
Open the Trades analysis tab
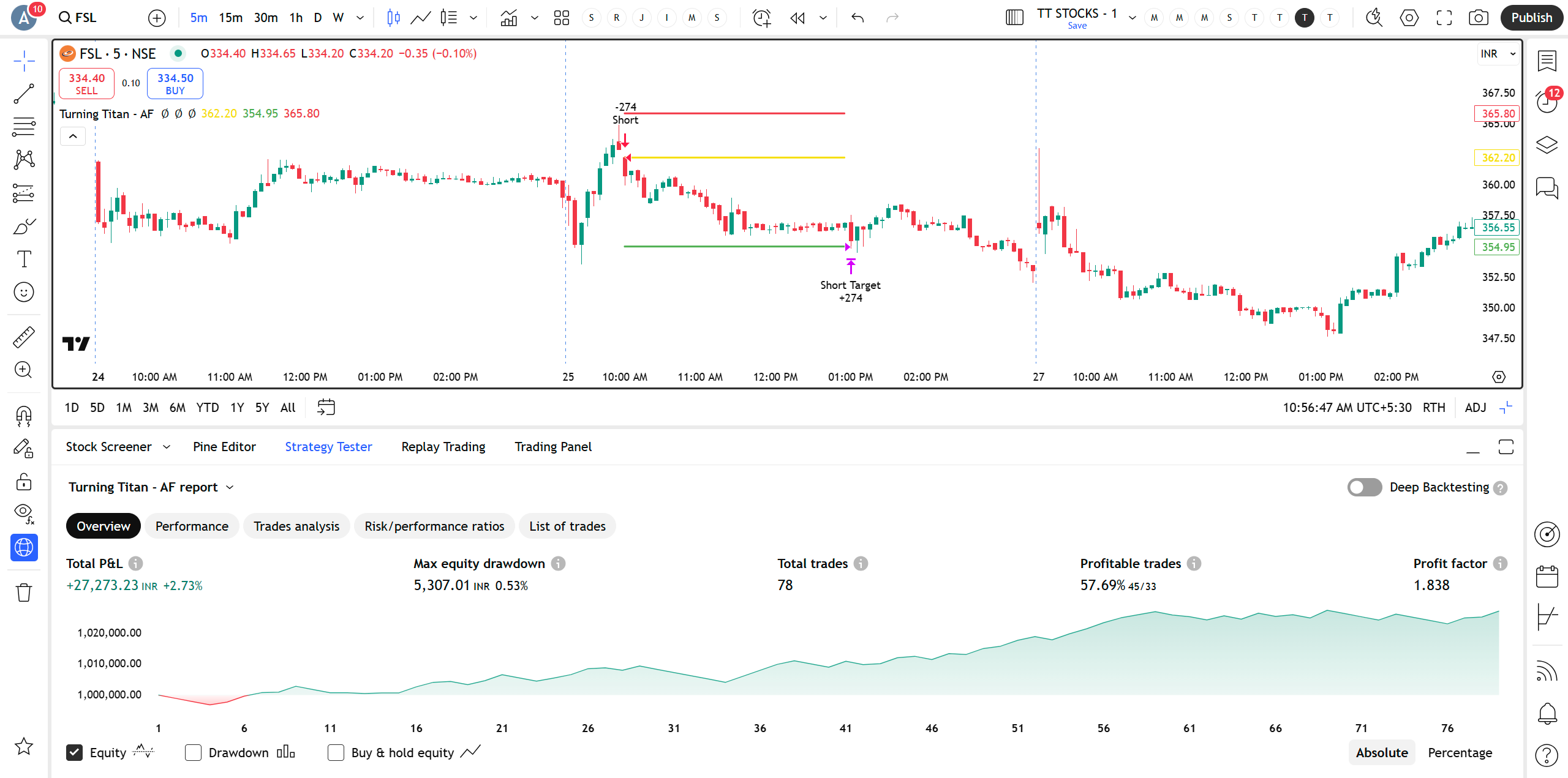[x=296, y=526]
